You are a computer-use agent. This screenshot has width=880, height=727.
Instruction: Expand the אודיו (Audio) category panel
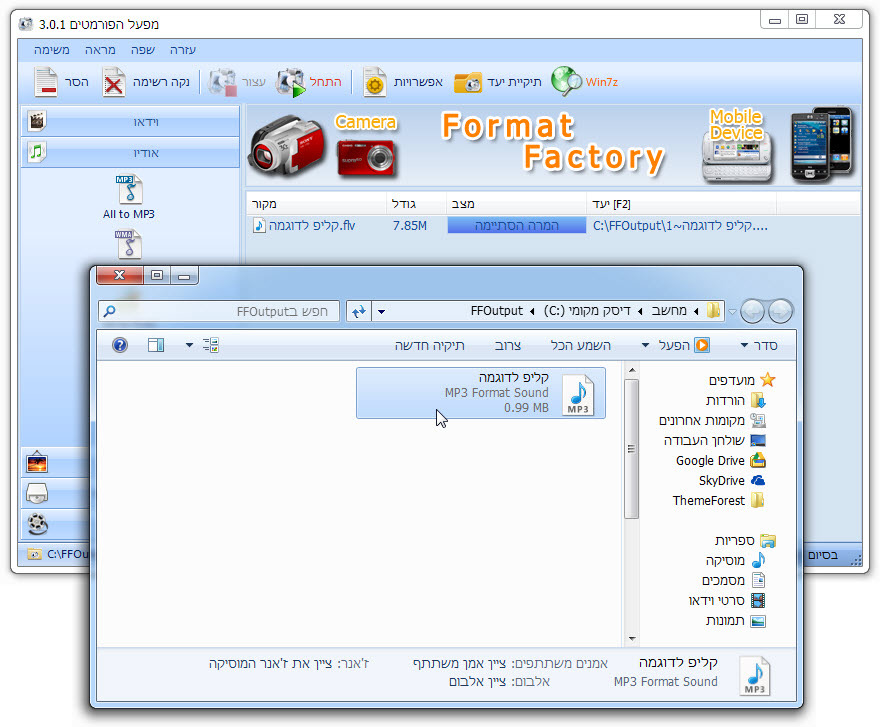(130, 153)
